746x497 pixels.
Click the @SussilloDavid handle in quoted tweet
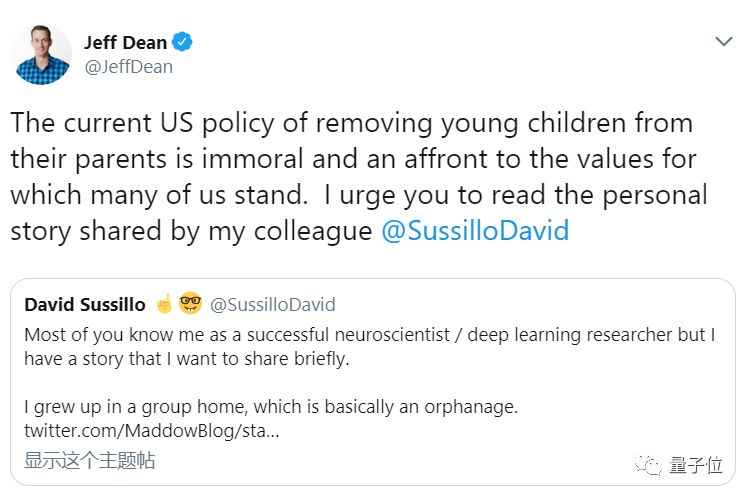(x=273, y=304)
